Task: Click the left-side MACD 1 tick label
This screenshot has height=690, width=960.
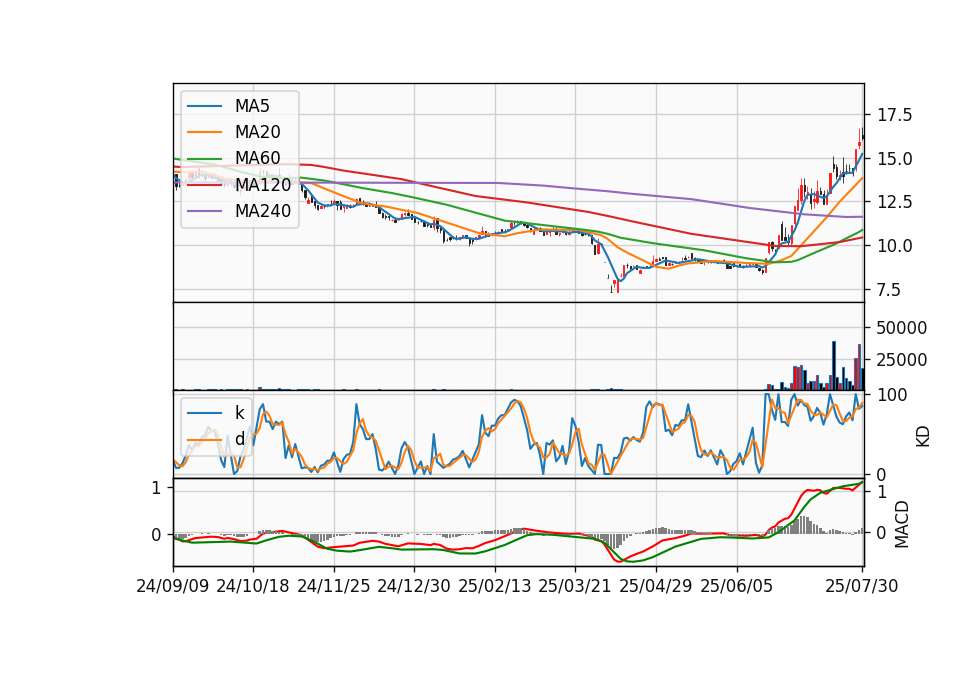Action: click(156, 488)
